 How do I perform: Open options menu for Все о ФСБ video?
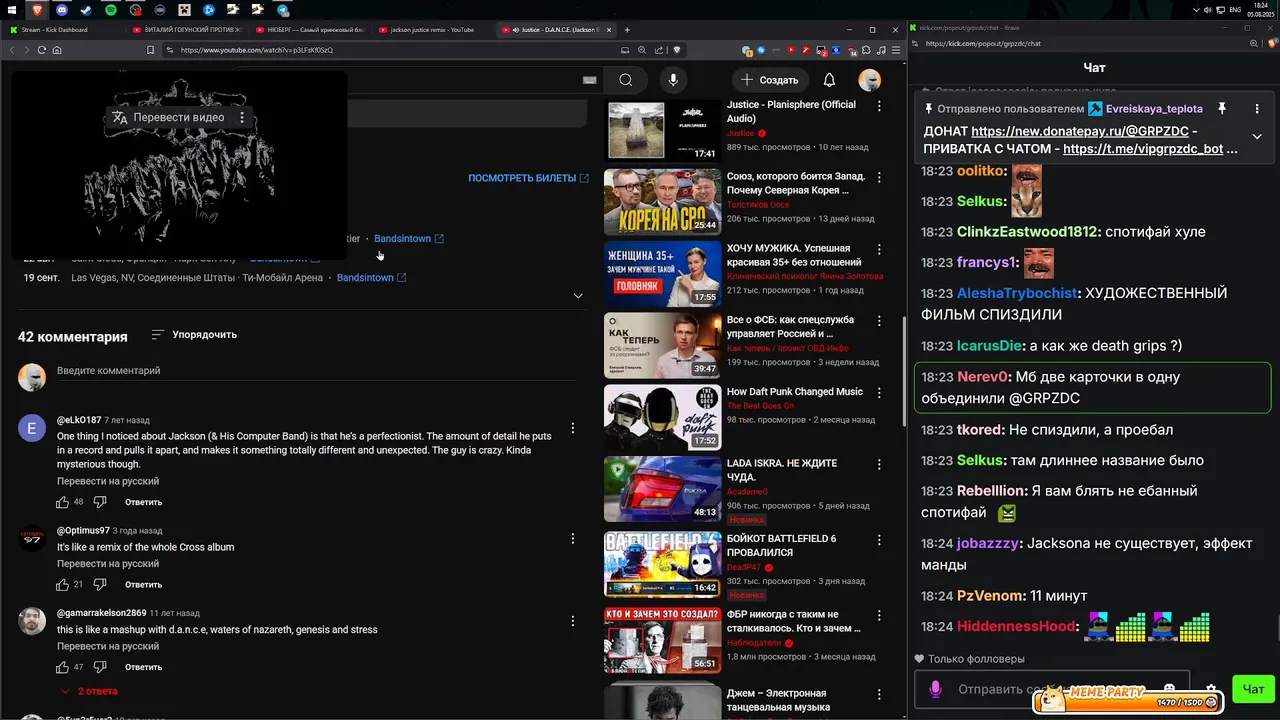click(879, 321)
